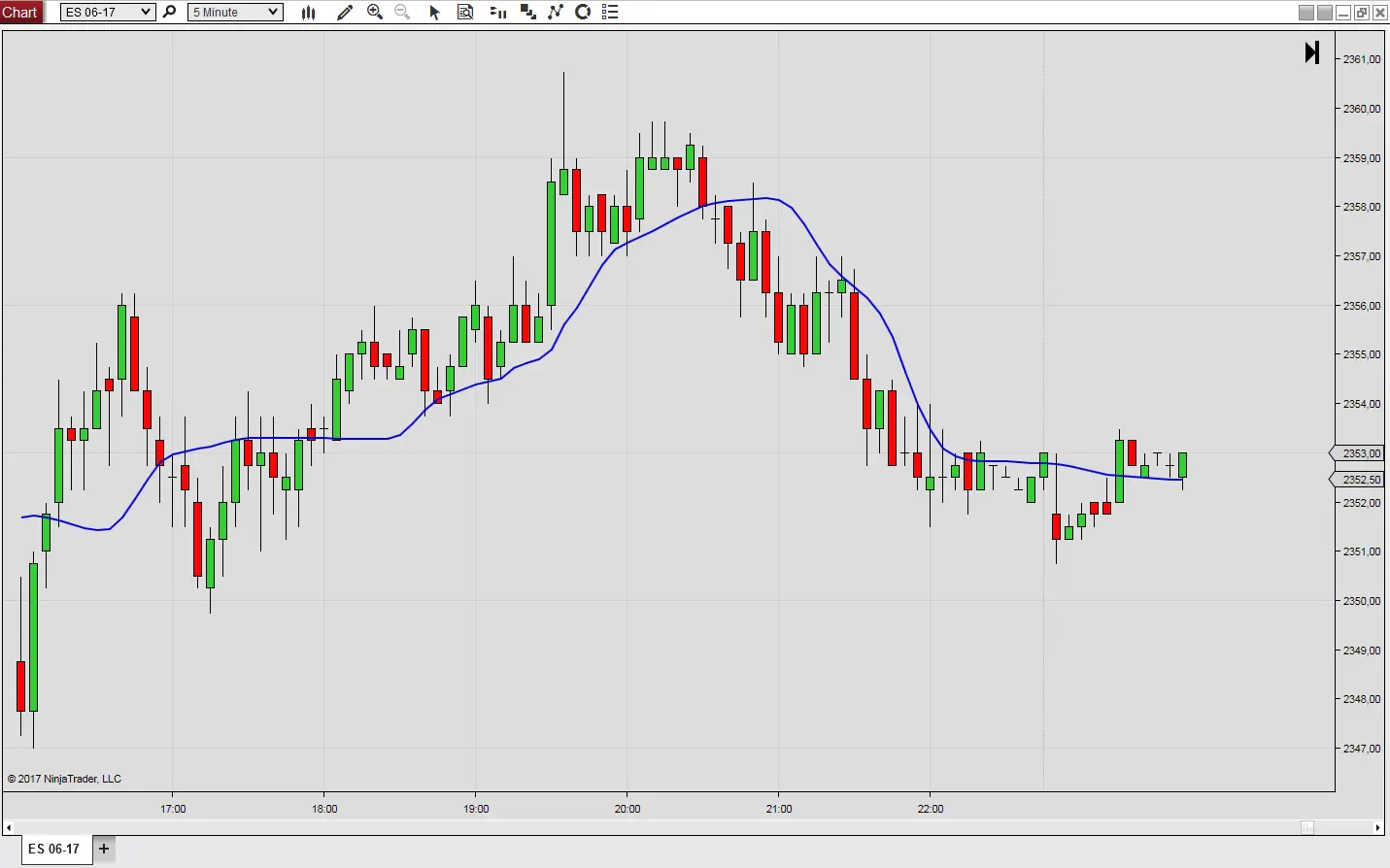
Task: Minimize the chart window
Action: pyautogui.click(x=1343, y=13)
